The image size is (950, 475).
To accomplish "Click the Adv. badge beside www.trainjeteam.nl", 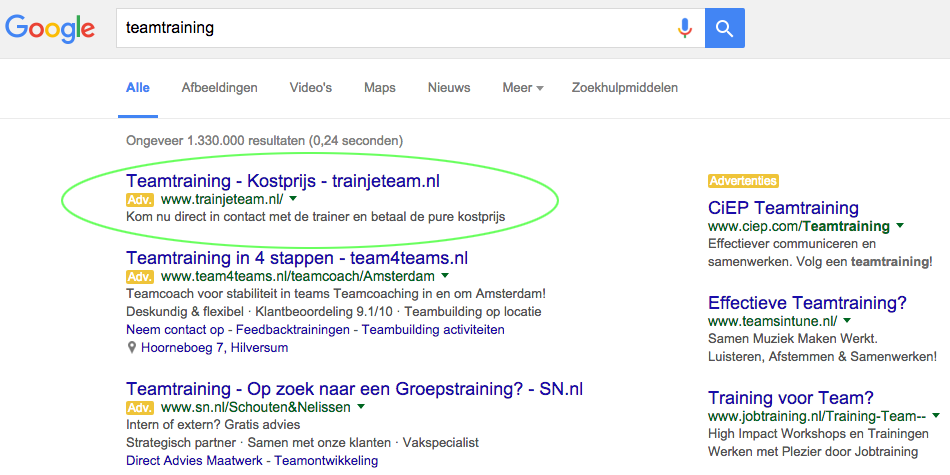I will 140,199.
